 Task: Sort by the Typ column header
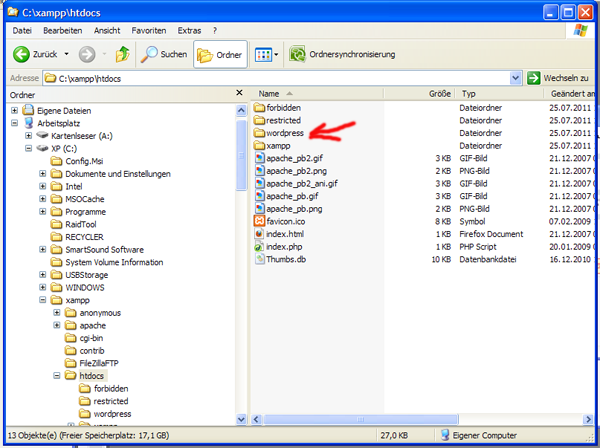(x=499, y=94)
